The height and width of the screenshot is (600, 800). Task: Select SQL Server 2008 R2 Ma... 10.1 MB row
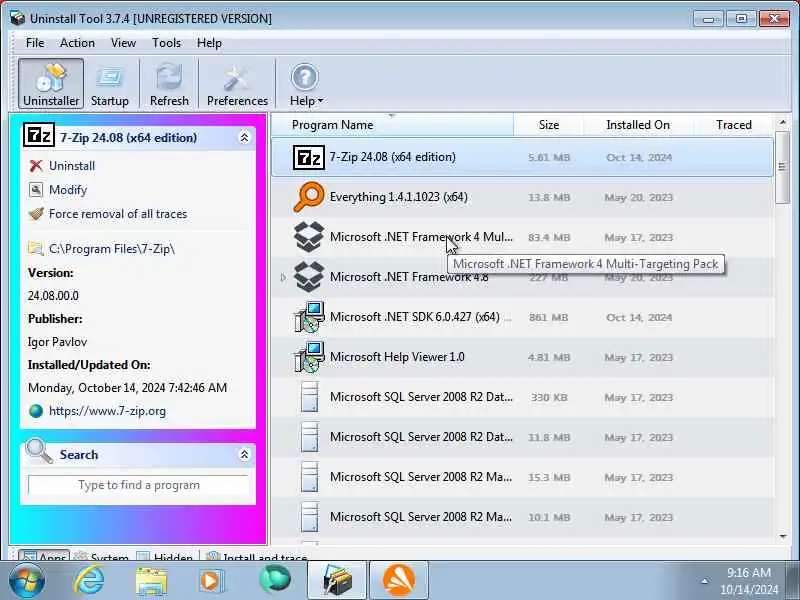click(x=522, y=517)
